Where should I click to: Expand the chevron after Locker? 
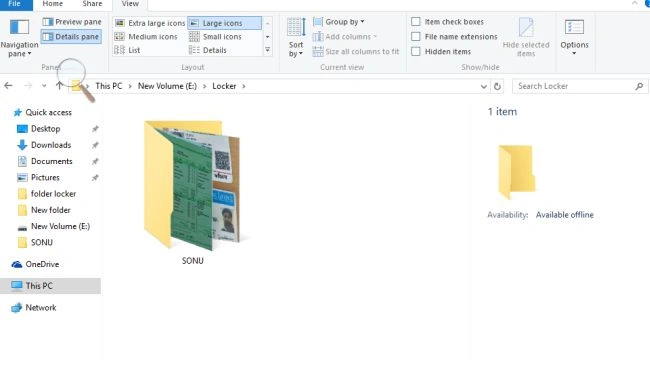244,86
